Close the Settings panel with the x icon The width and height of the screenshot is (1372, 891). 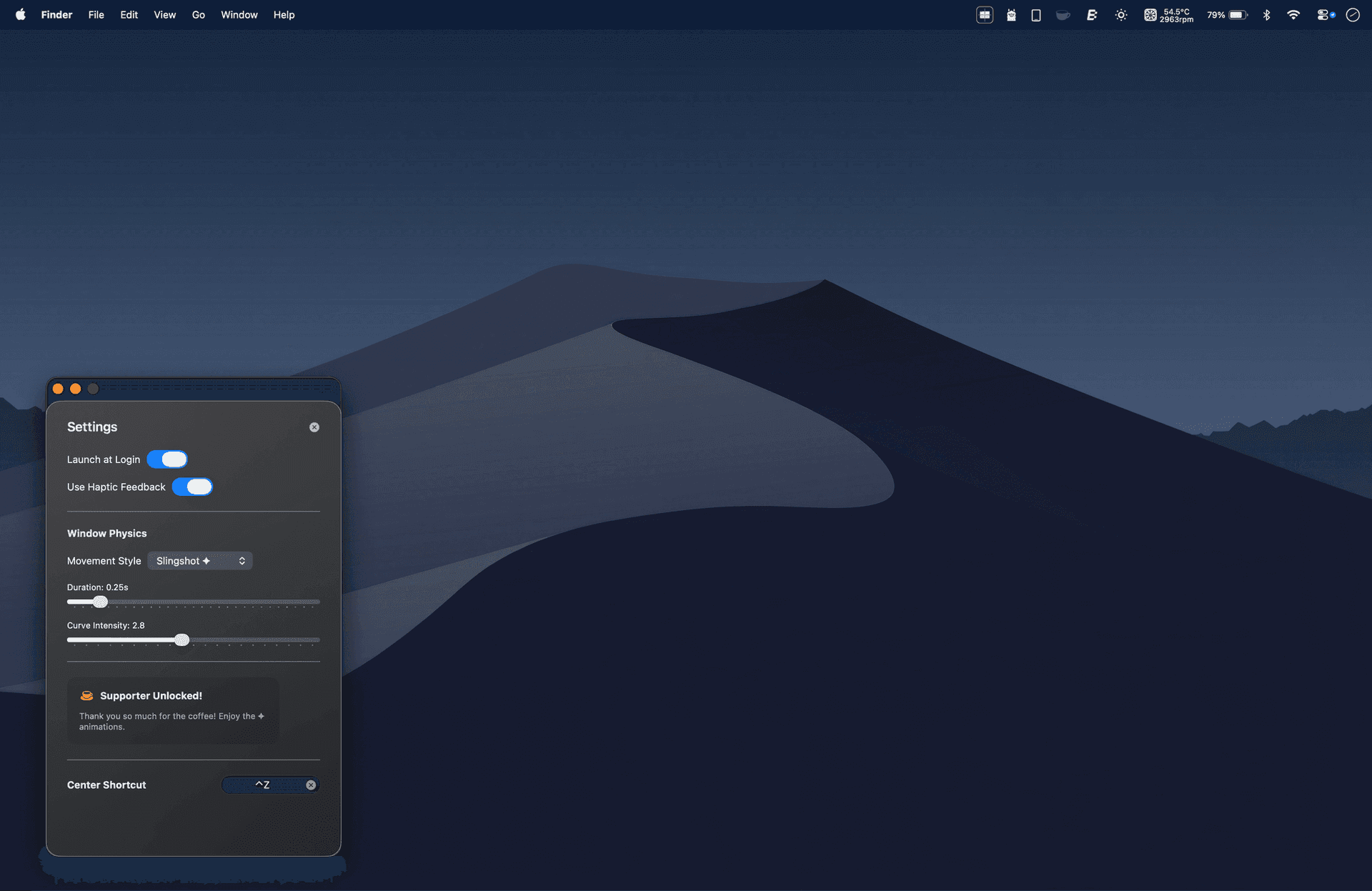pyautogui.click(x=314, y=427)
